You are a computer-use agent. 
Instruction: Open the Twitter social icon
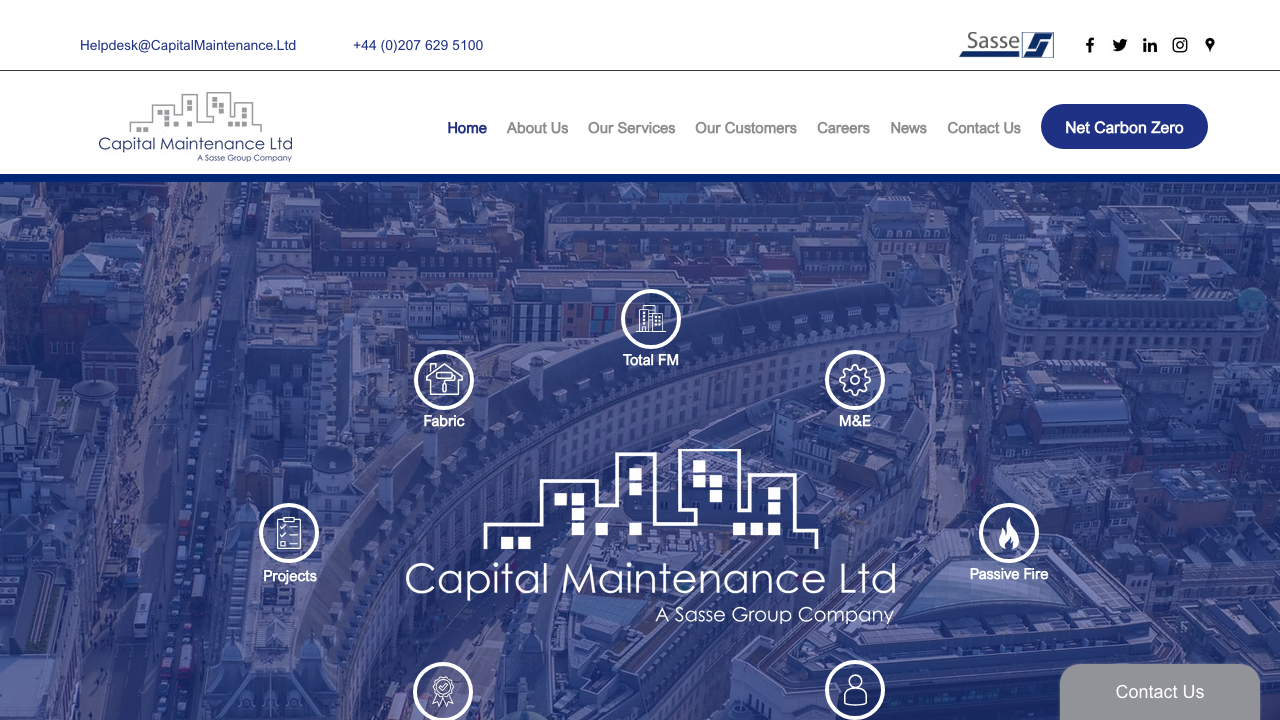pyautogui.click(x=1120, y=45)
